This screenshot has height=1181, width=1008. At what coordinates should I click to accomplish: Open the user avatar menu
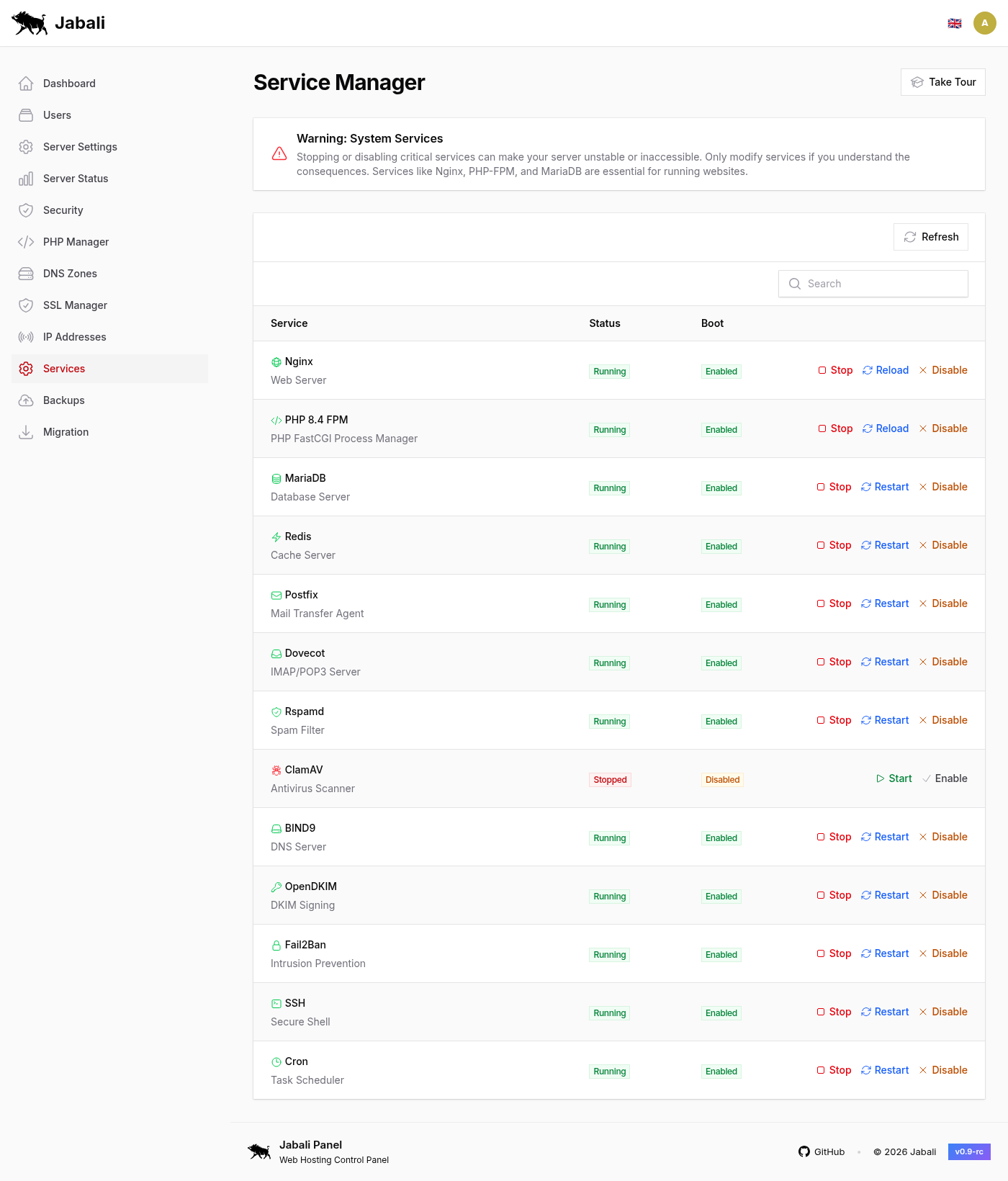984,23
